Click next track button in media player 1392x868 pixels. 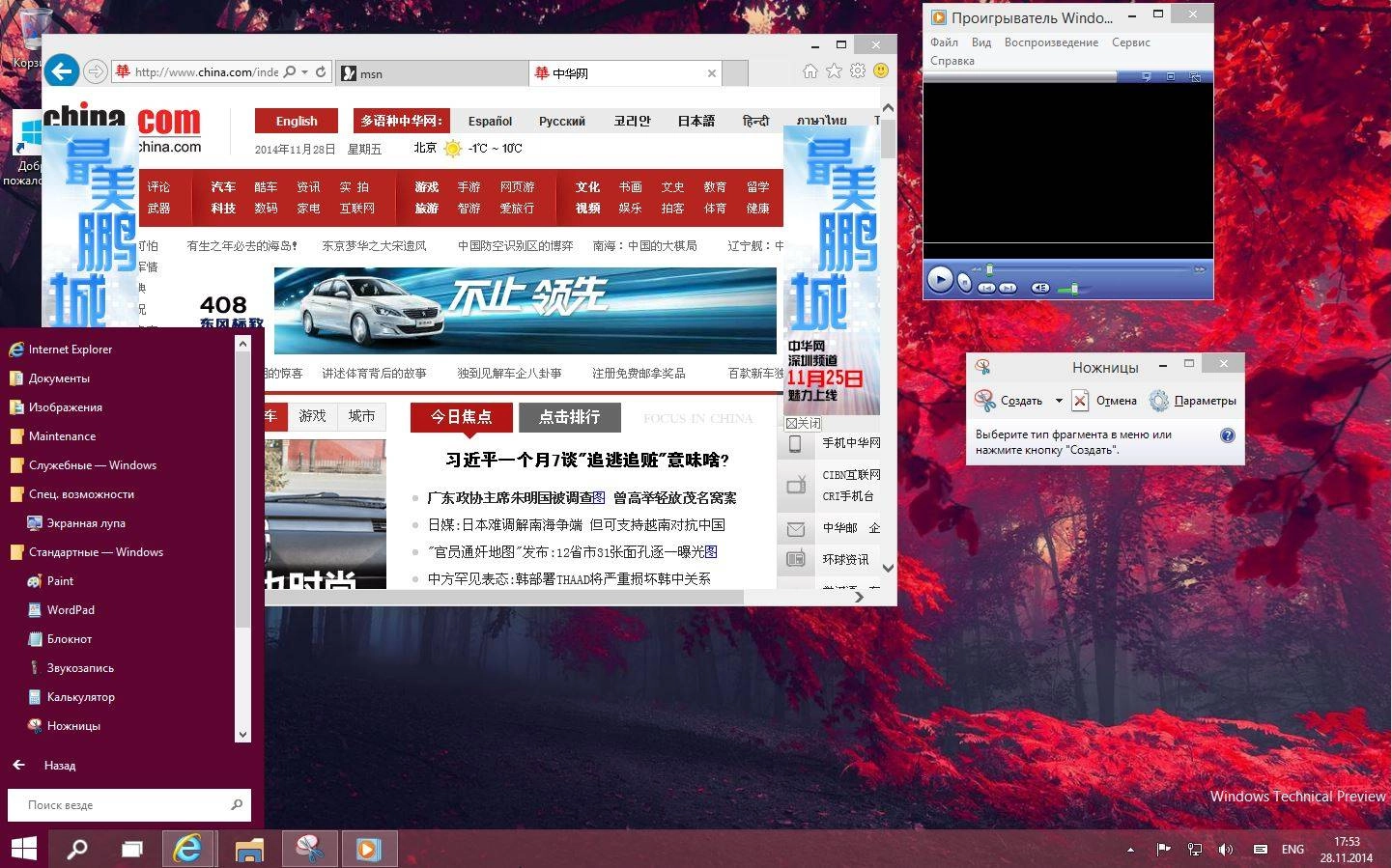1007,288
